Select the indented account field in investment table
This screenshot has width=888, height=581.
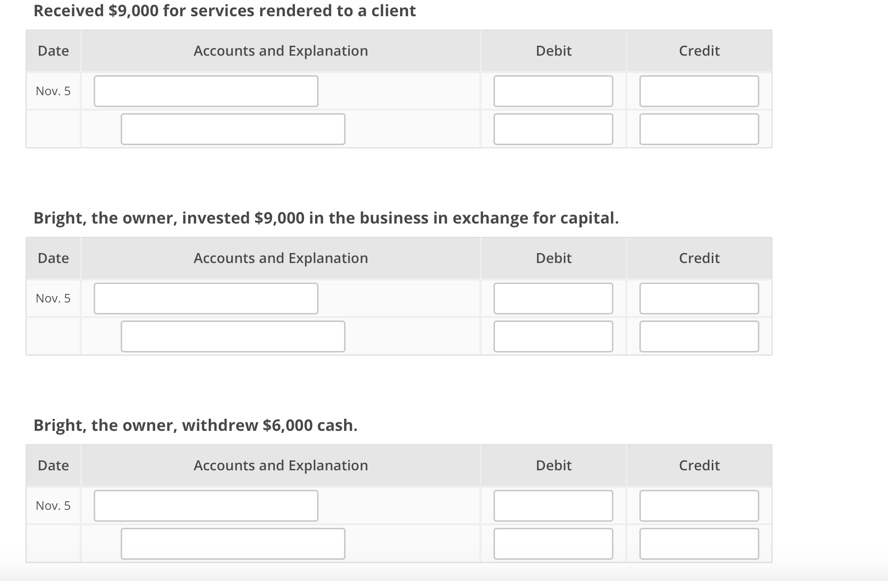[233, 335]
